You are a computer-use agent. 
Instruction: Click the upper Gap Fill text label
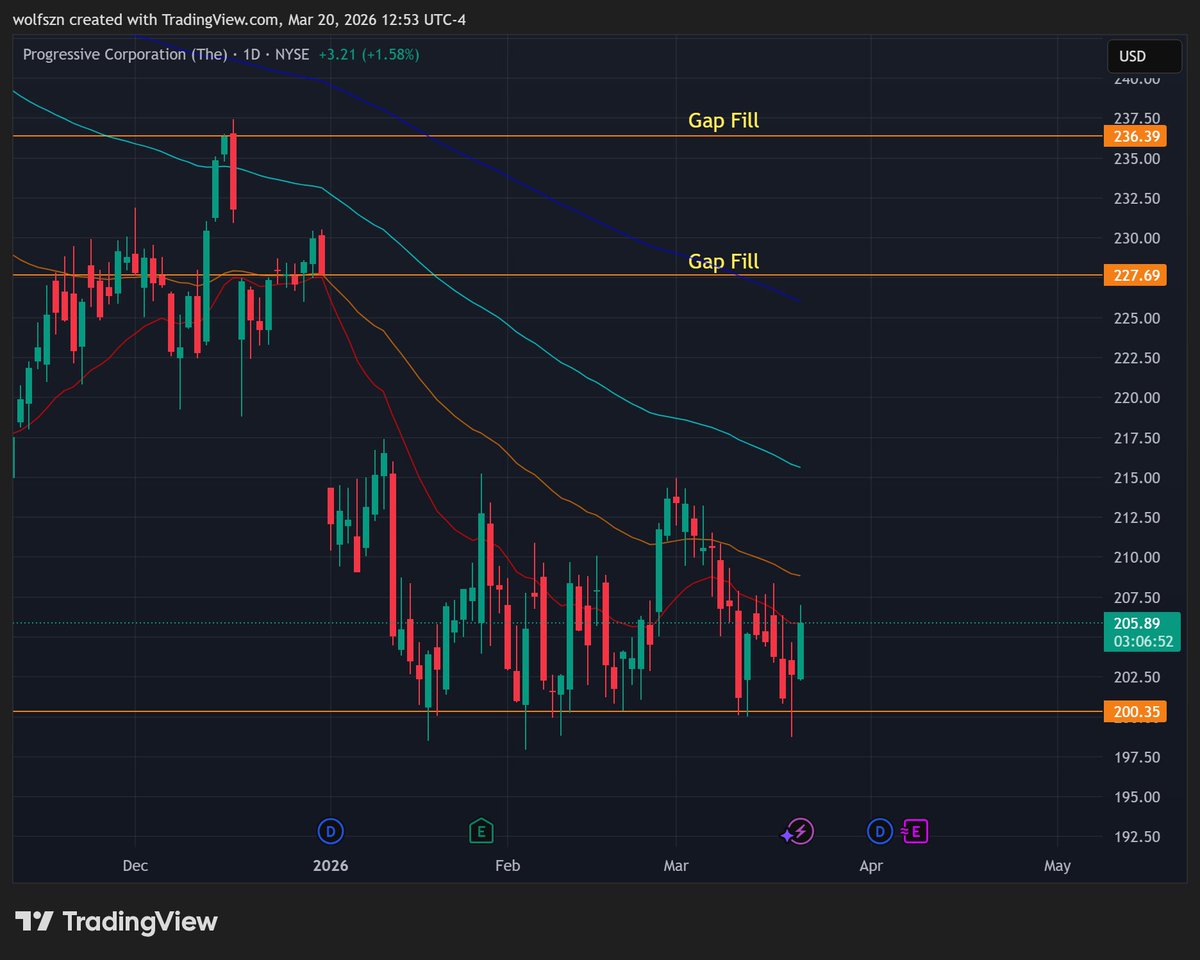(x=723, y=120)
